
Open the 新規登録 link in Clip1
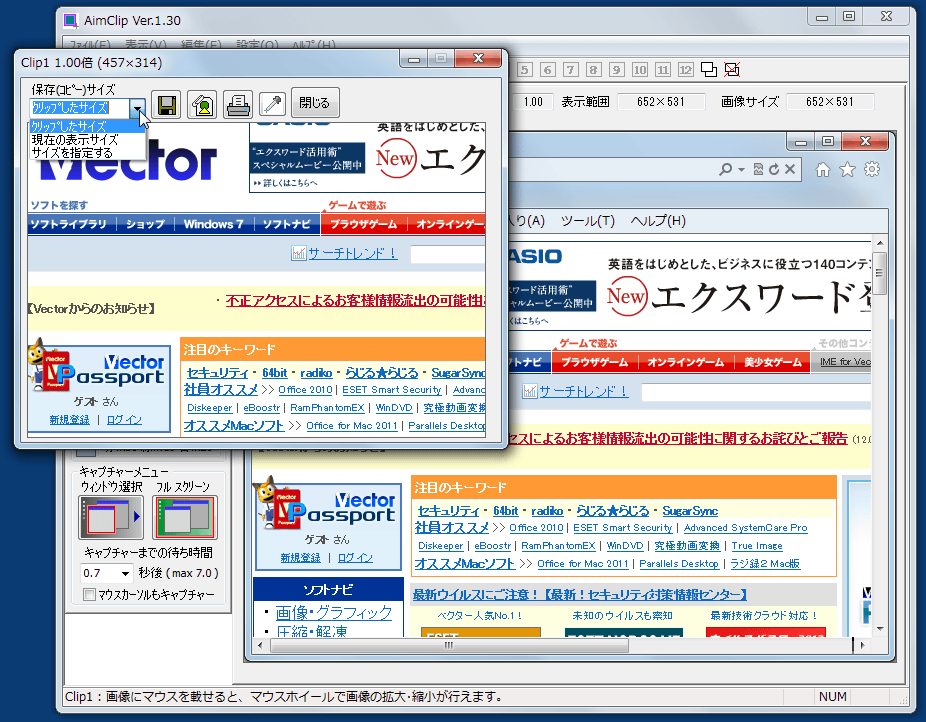coord(70,420)
